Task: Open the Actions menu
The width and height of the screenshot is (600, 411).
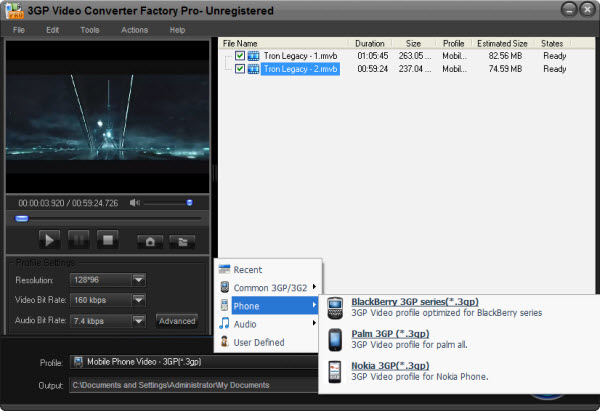Action: (x=134, y=30)
